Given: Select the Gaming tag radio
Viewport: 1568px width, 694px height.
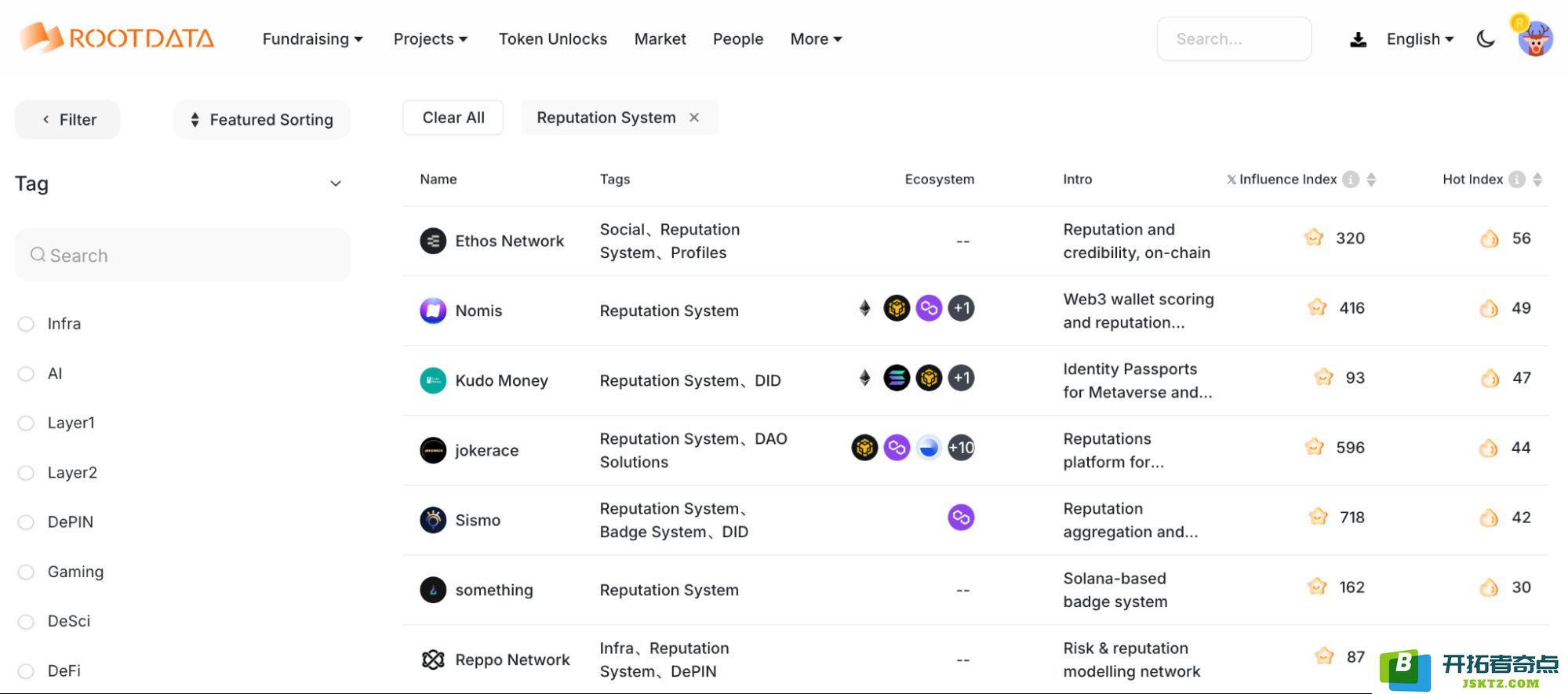Looking at the screenshot, I should coord(26,572).
